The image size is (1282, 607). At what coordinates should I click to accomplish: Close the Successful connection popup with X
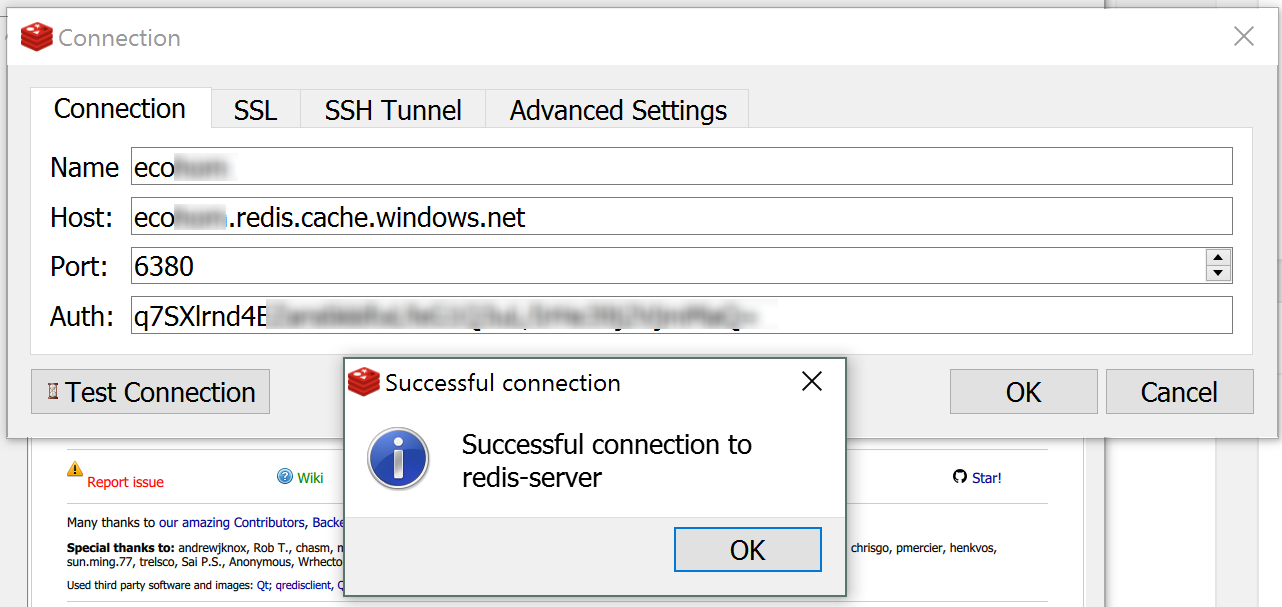(812, 381)
